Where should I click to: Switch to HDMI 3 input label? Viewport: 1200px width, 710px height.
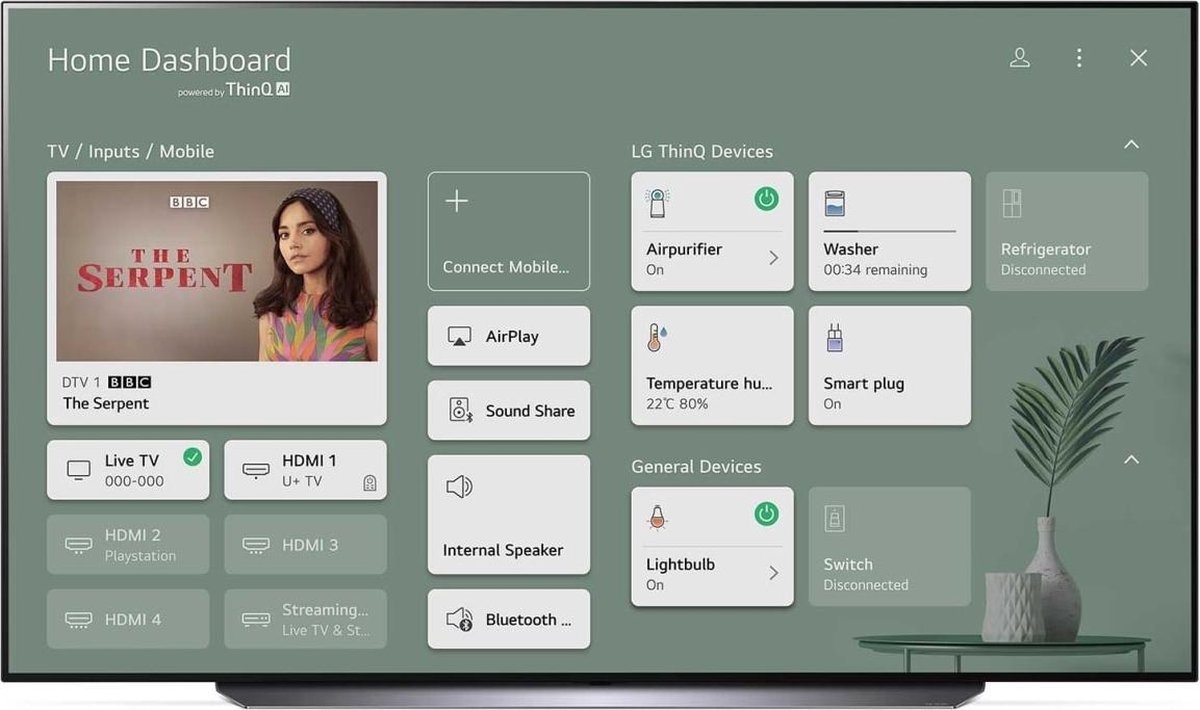(310, 545)
